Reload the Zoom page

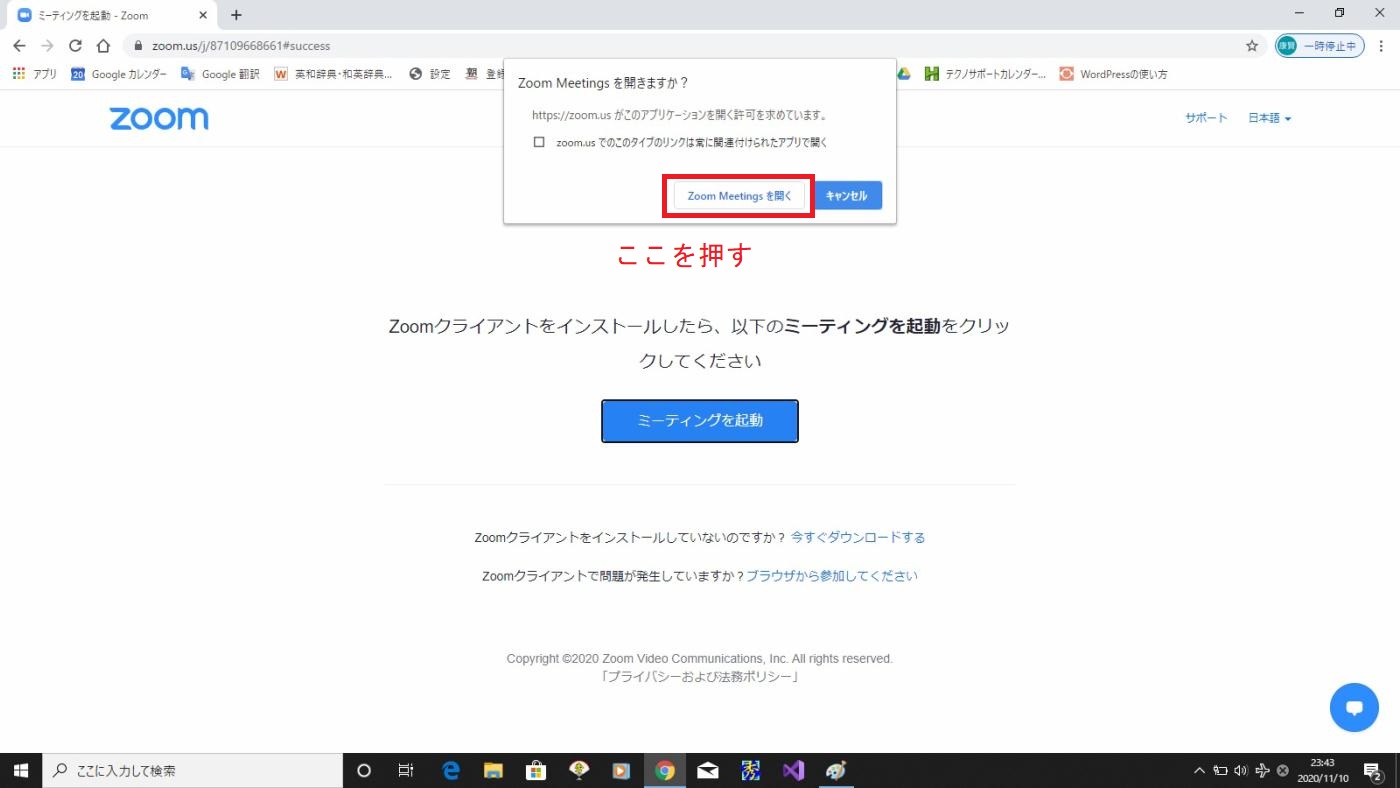75,46
